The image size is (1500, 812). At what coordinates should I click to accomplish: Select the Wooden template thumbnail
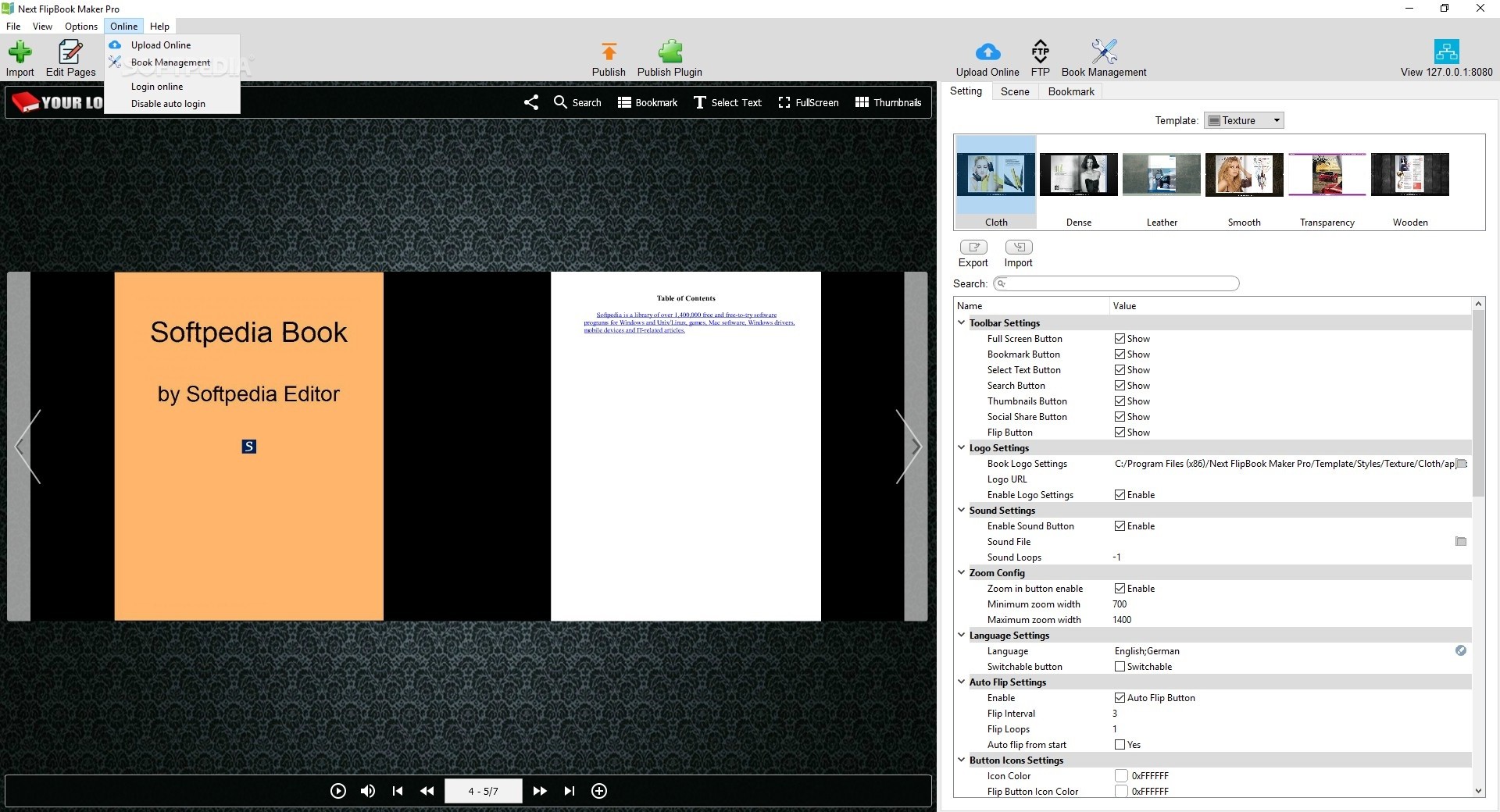tap(1410, 183)
